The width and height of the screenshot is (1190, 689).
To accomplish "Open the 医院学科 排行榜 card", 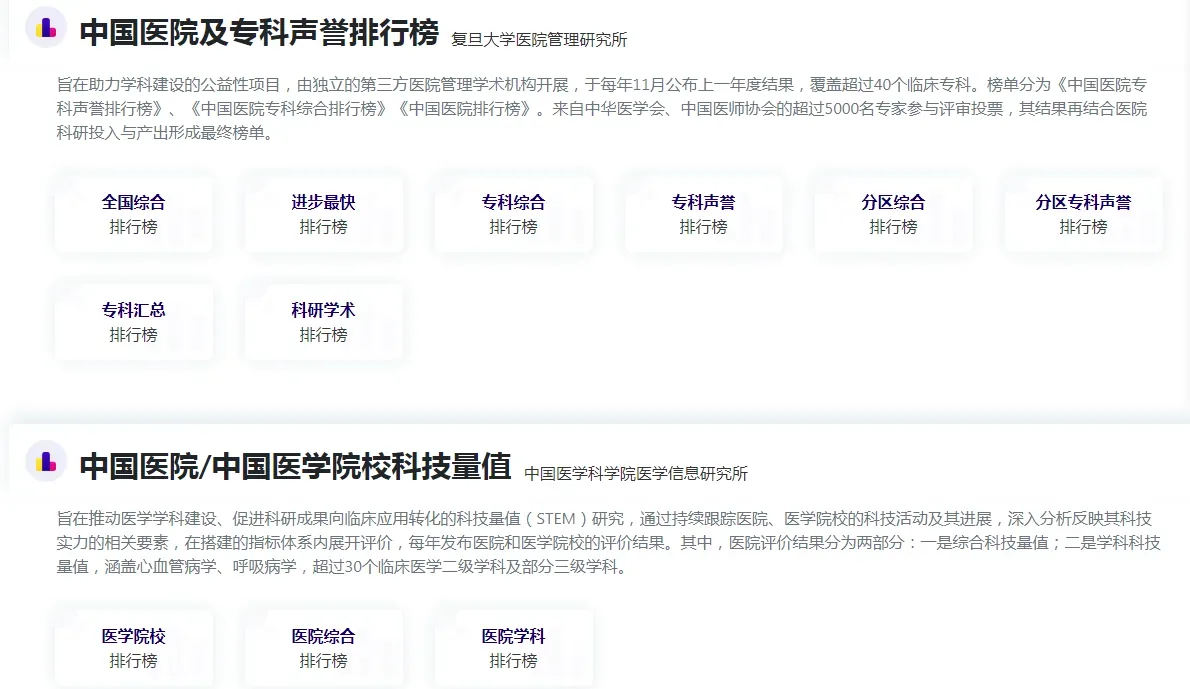I will (514, 648).
